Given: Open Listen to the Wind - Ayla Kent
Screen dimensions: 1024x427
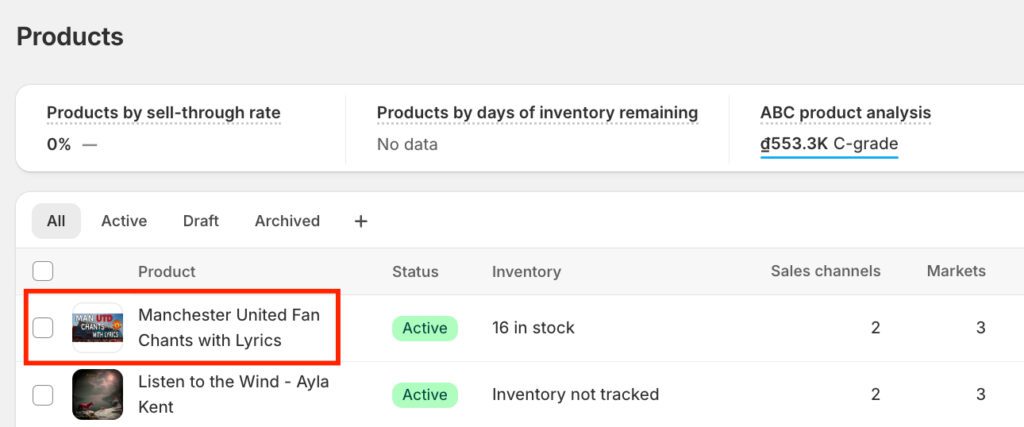Looking at the screenshot, I should coord(233,394).
